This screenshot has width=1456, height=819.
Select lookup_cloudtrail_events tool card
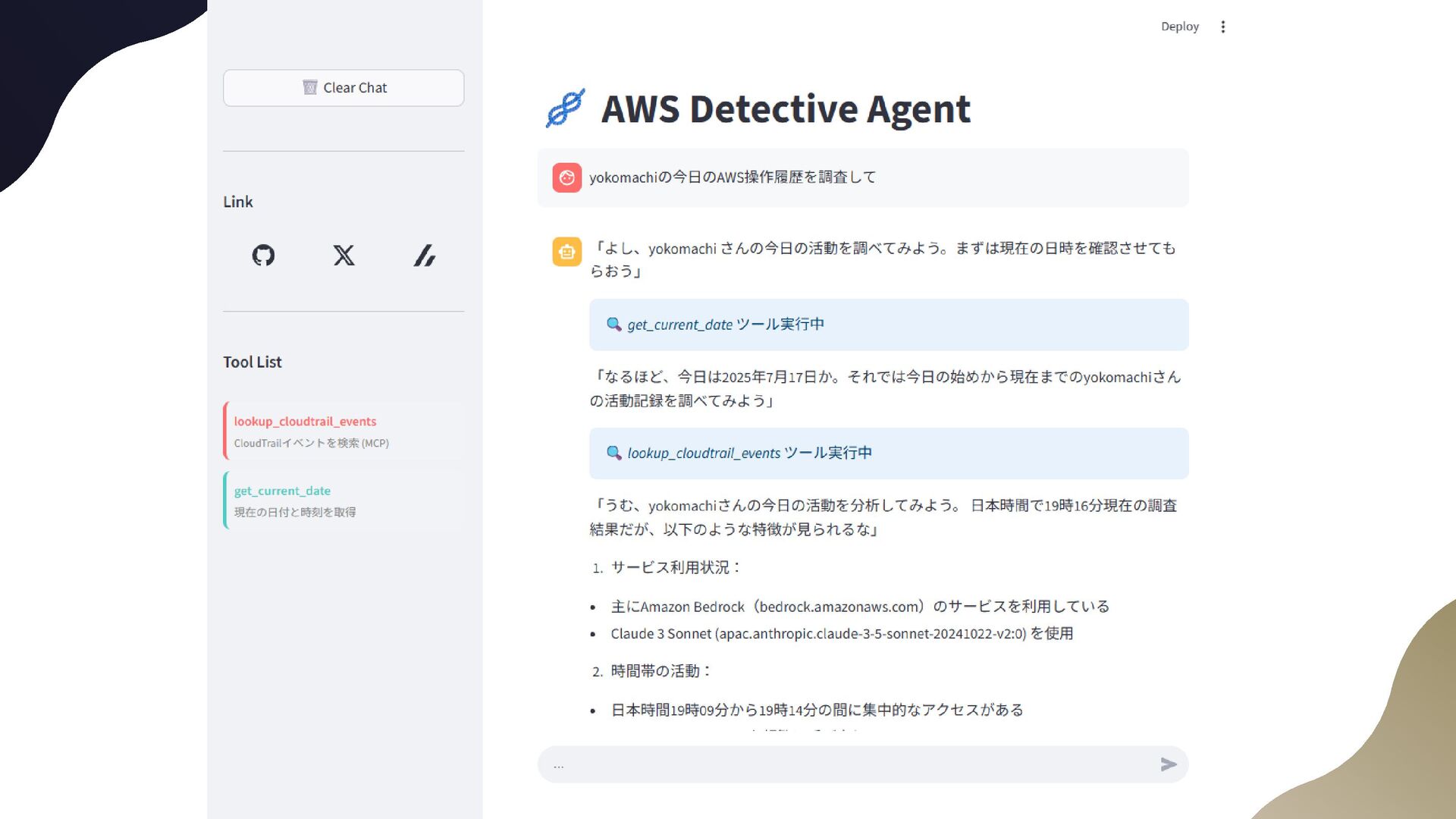coord(344,431)
